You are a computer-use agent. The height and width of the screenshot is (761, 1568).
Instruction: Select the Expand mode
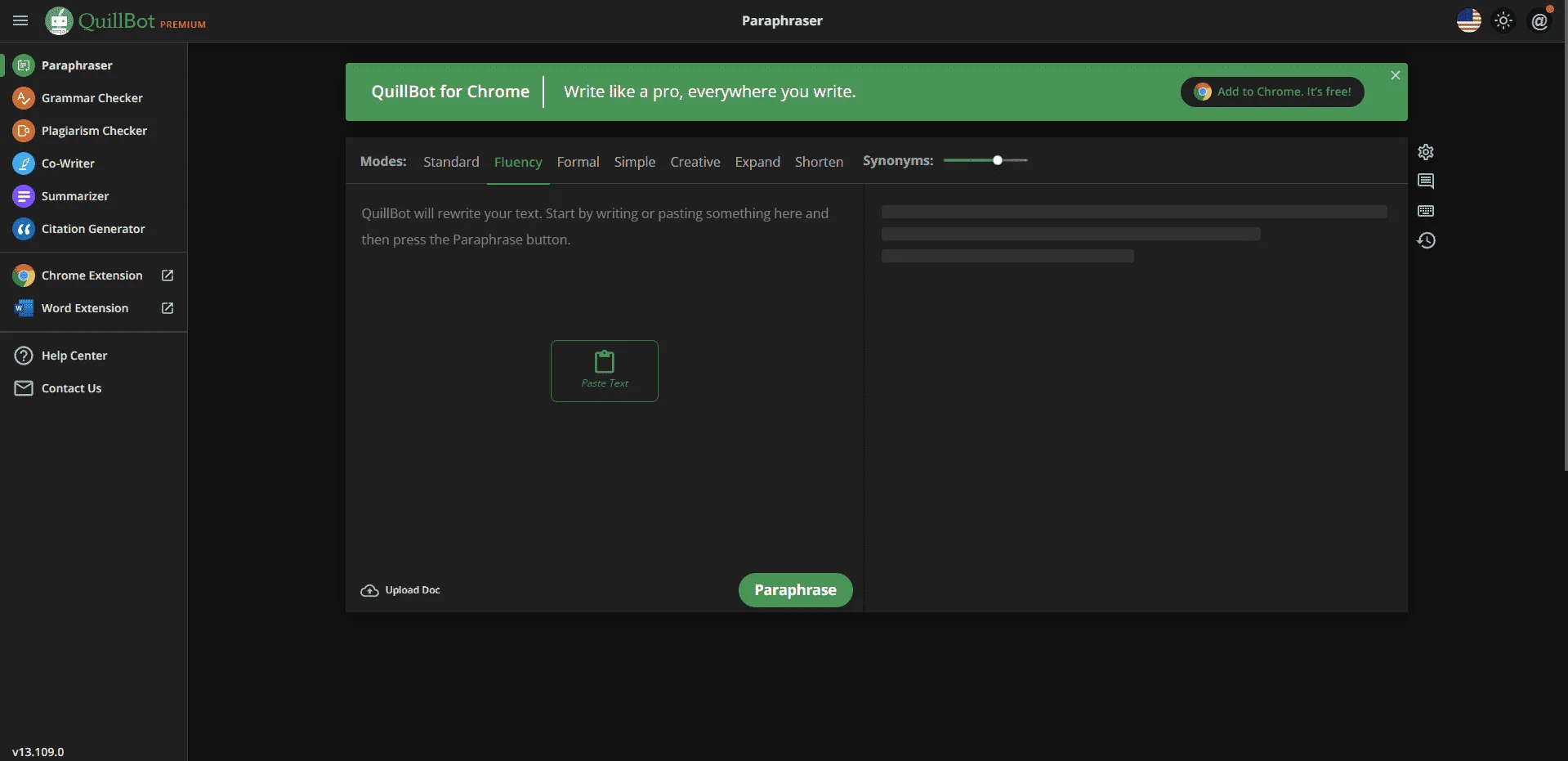coord(757,162)
